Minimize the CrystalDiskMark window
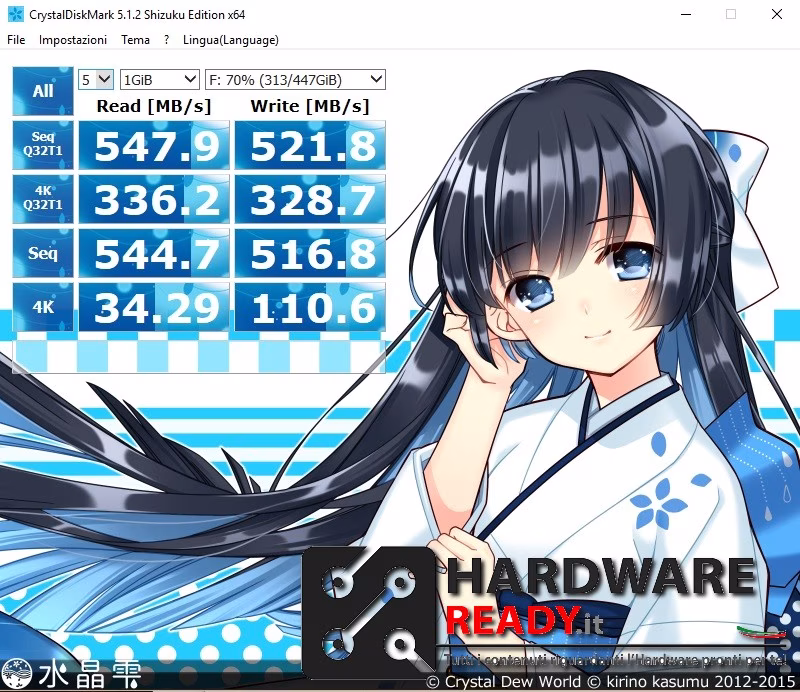Screen dimensions: 800x692 [x=686, y=14]
